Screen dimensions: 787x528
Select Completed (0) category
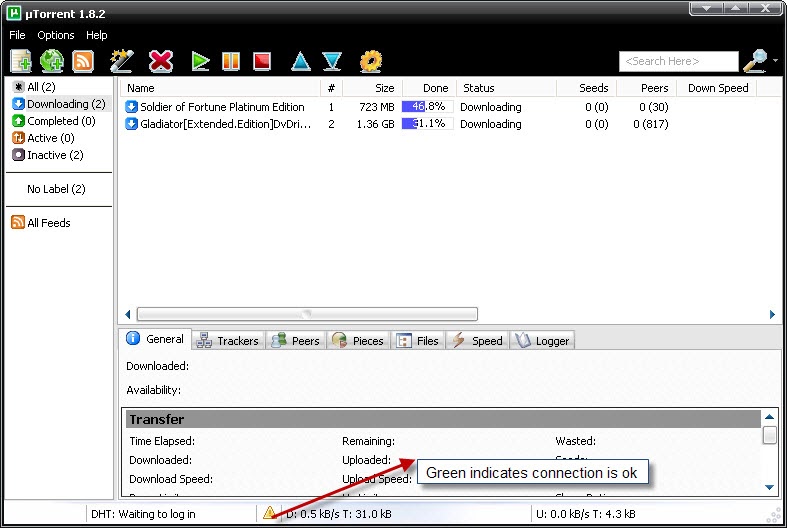point(54,121)
